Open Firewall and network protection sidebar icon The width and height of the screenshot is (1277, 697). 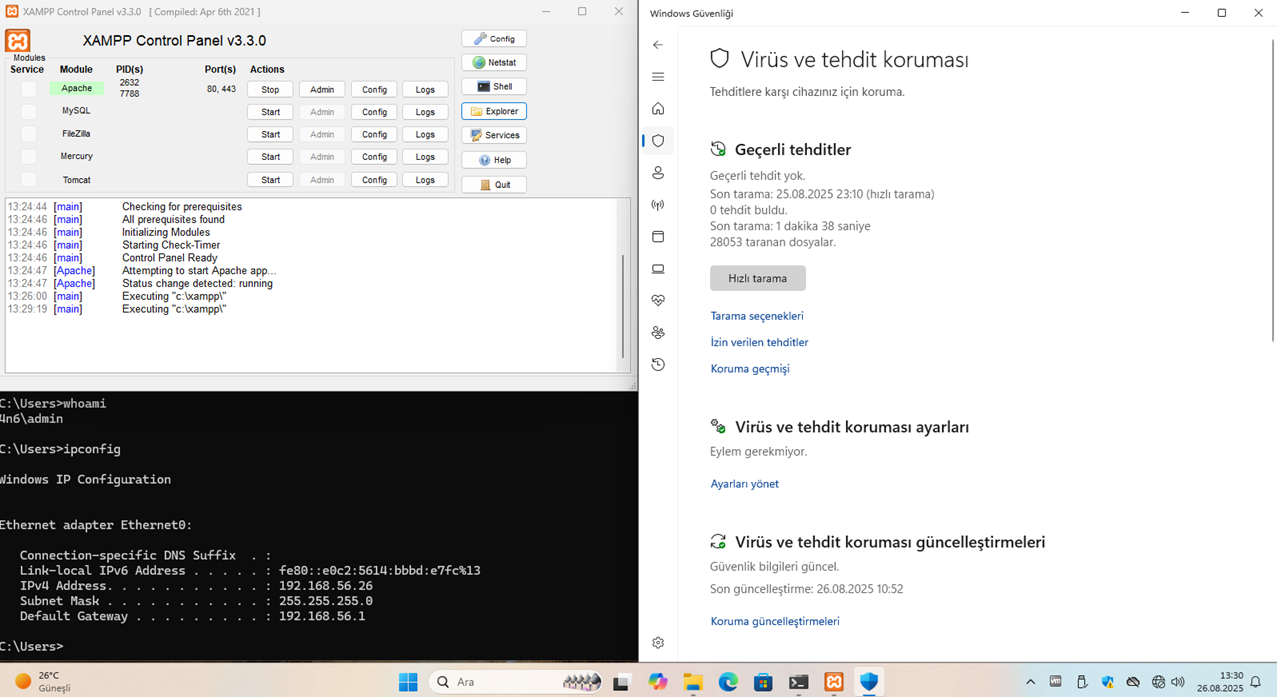point(658,205)
